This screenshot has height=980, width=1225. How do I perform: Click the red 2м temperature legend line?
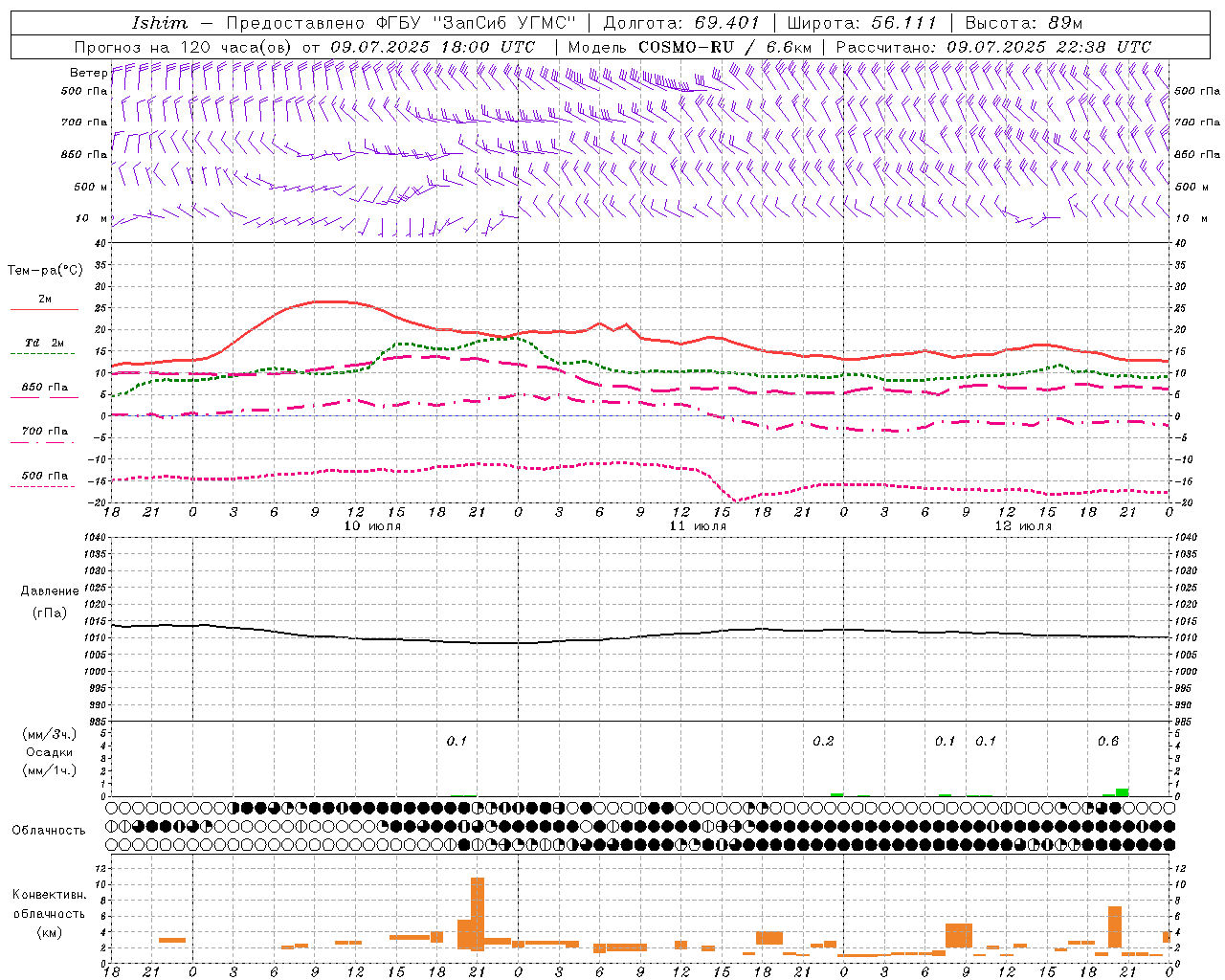[44, 310]
